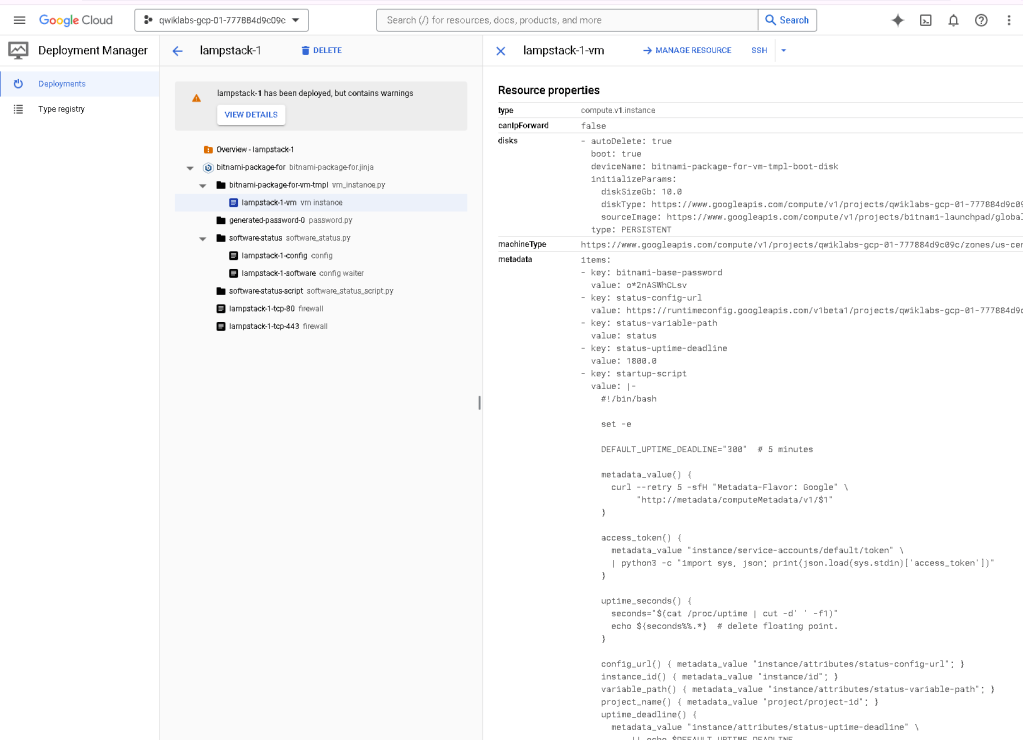Click the Overview - lampstack-1 icon

click(208, 149)
